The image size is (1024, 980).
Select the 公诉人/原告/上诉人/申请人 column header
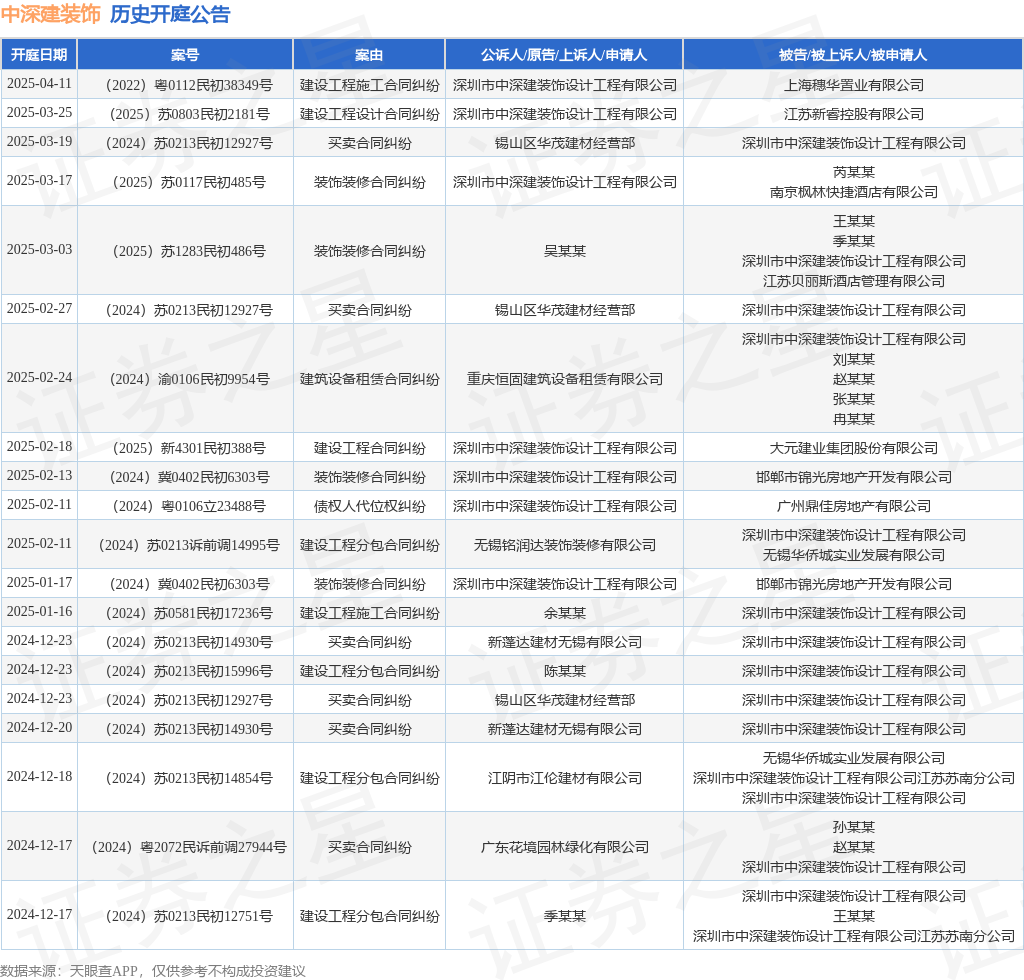click(x=564, y=55)
